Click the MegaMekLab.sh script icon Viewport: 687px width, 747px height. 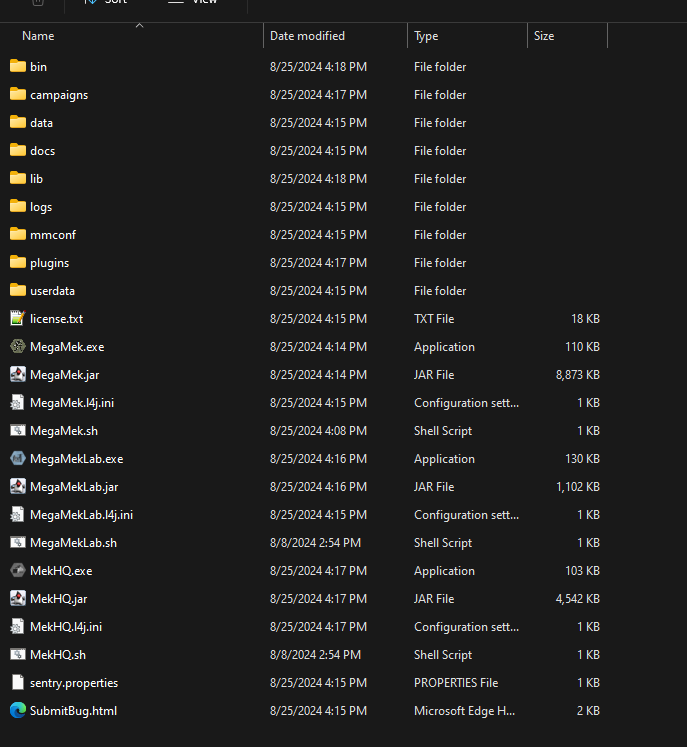click(x=18, y=543)
